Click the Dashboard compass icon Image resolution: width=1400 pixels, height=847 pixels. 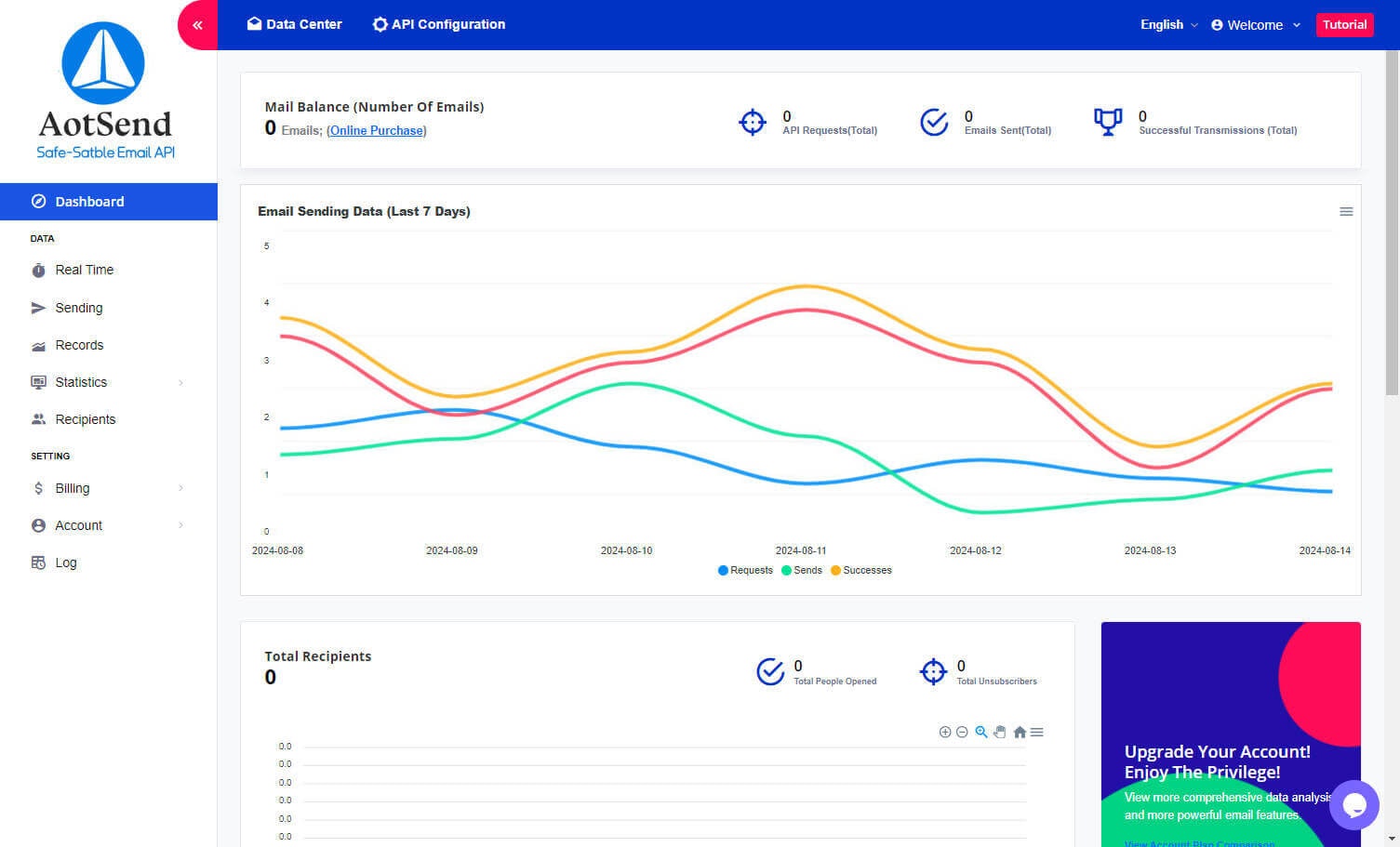pyautogui.click(x=38, y=202)
